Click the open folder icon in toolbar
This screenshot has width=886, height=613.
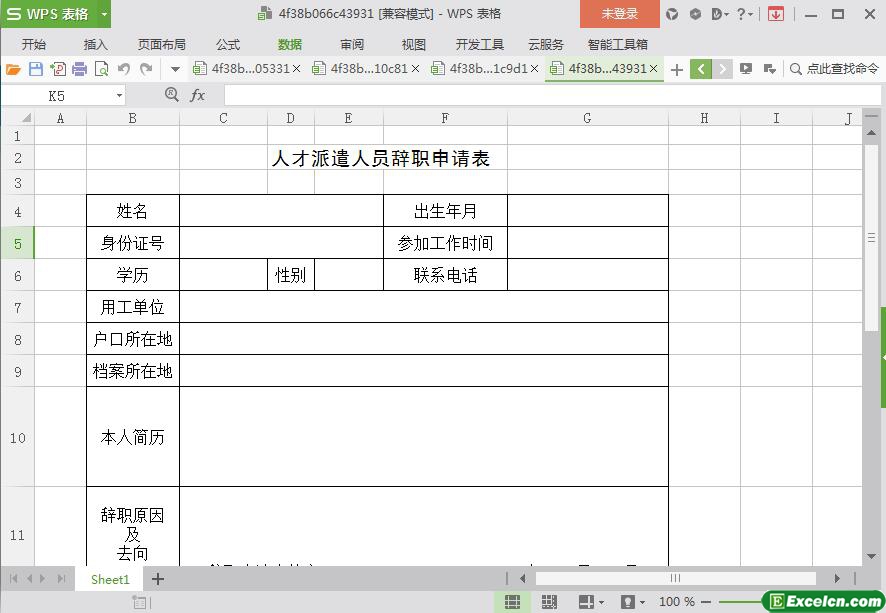13,69
